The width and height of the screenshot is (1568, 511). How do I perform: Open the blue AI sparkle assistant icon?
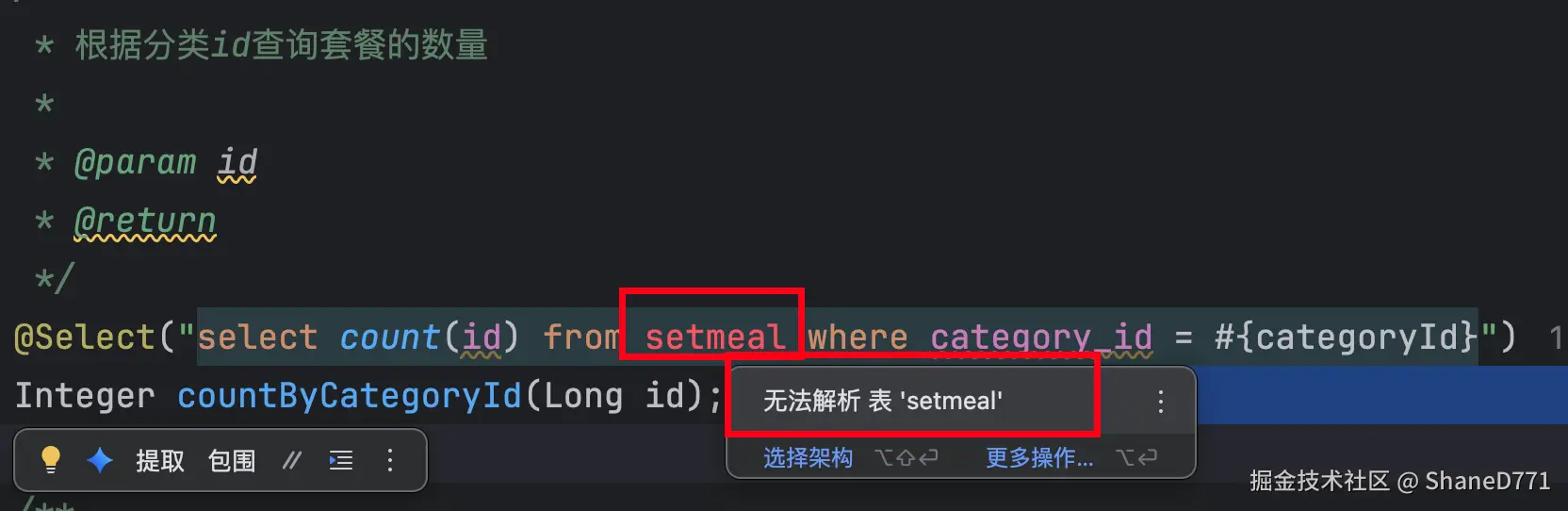point(100,460)
